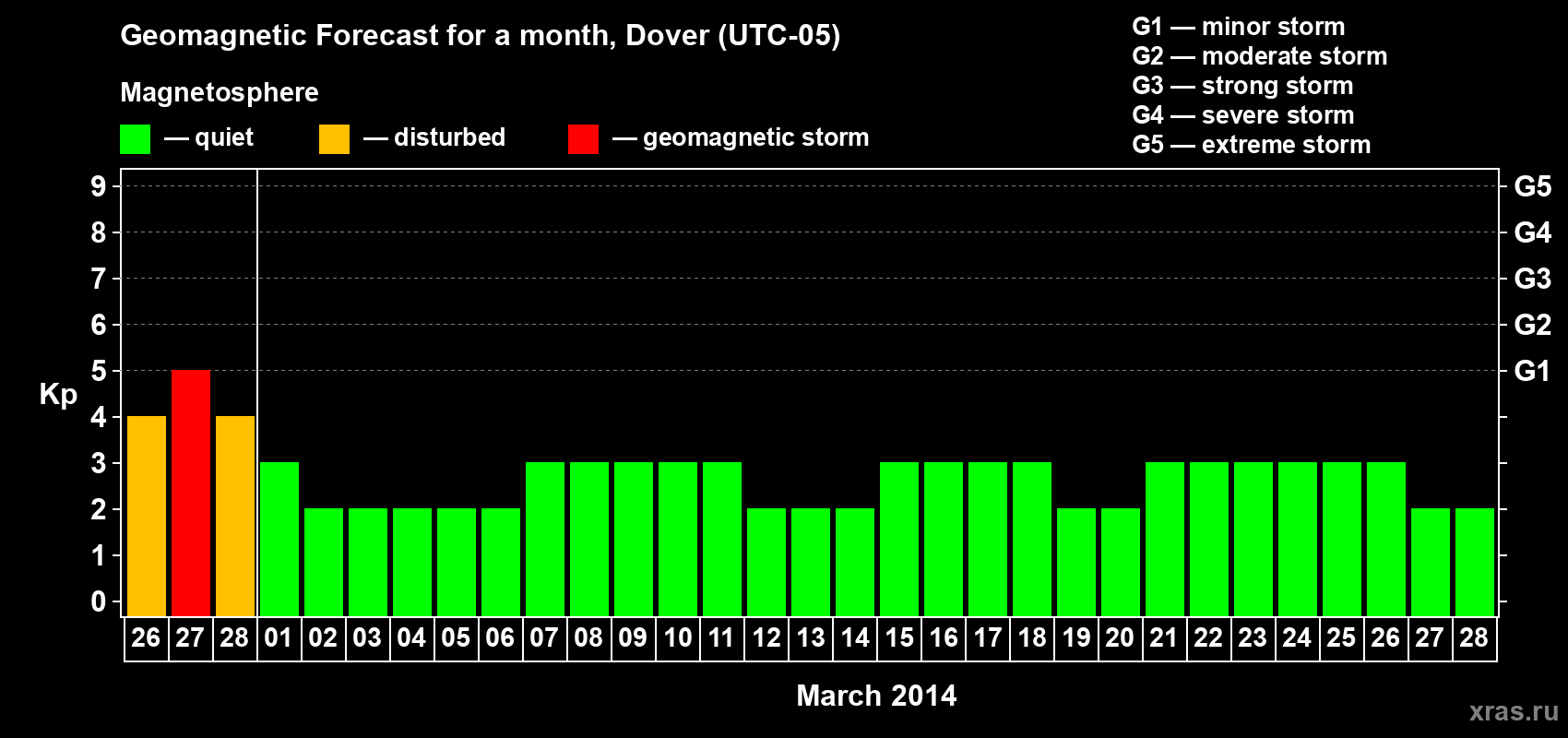The height and width of the screenshot is (738, 1568).
Task: Click the G2 label on right axis
Action: pos(1533,325)
